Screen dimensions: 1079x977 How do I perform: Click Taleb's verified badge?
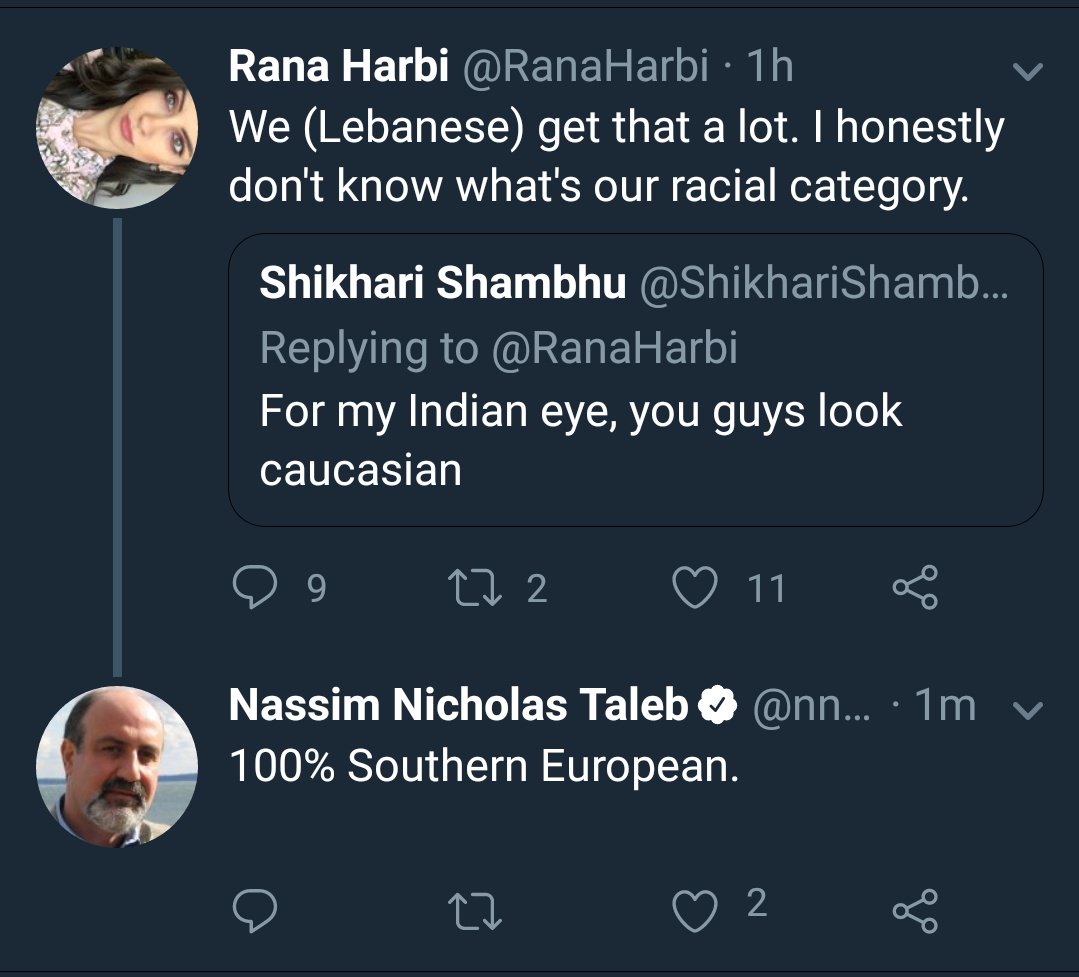(717, 707)
